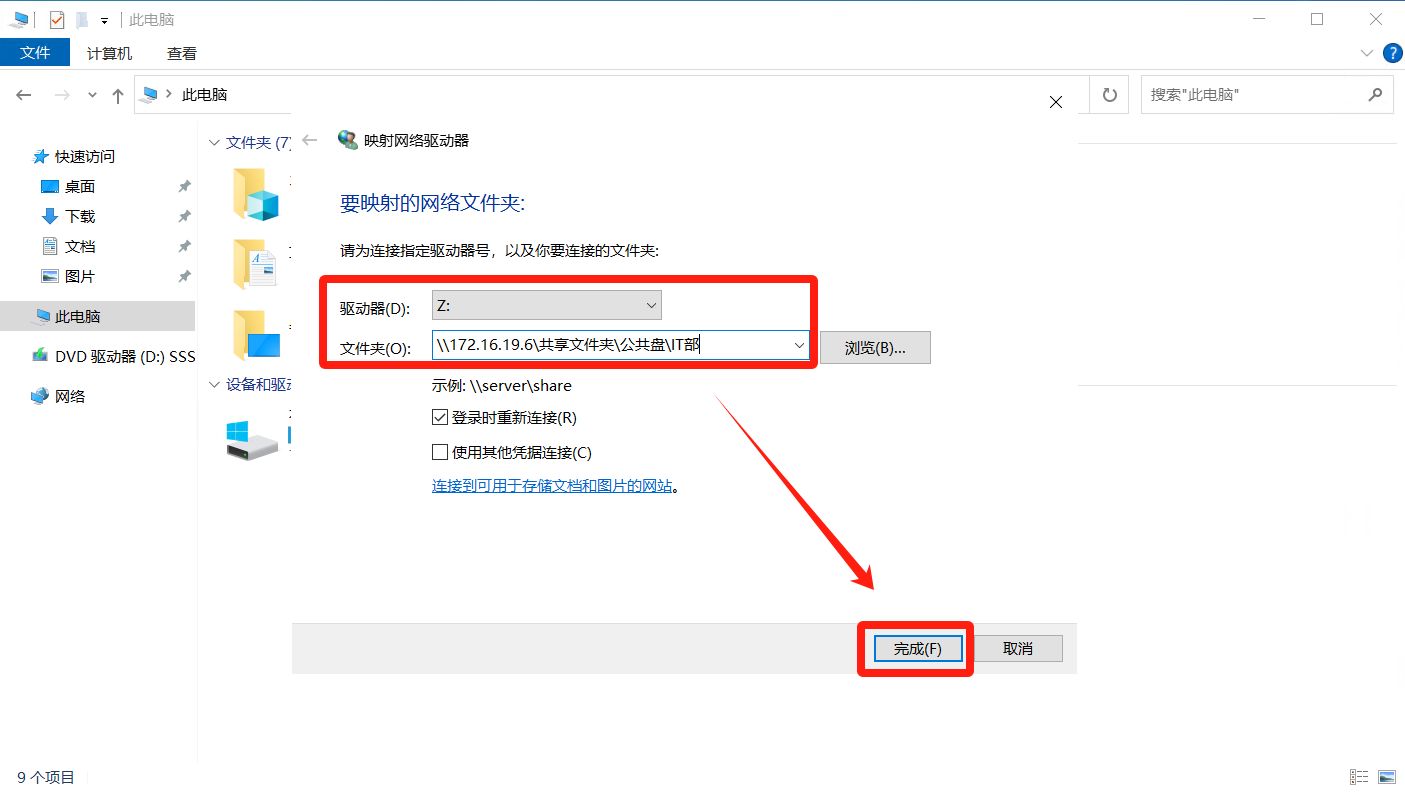This screenshot has height=792, width=1405.
Task: Collapse the 文件夹 (7) group chevron
Action: tap(213, 143)
